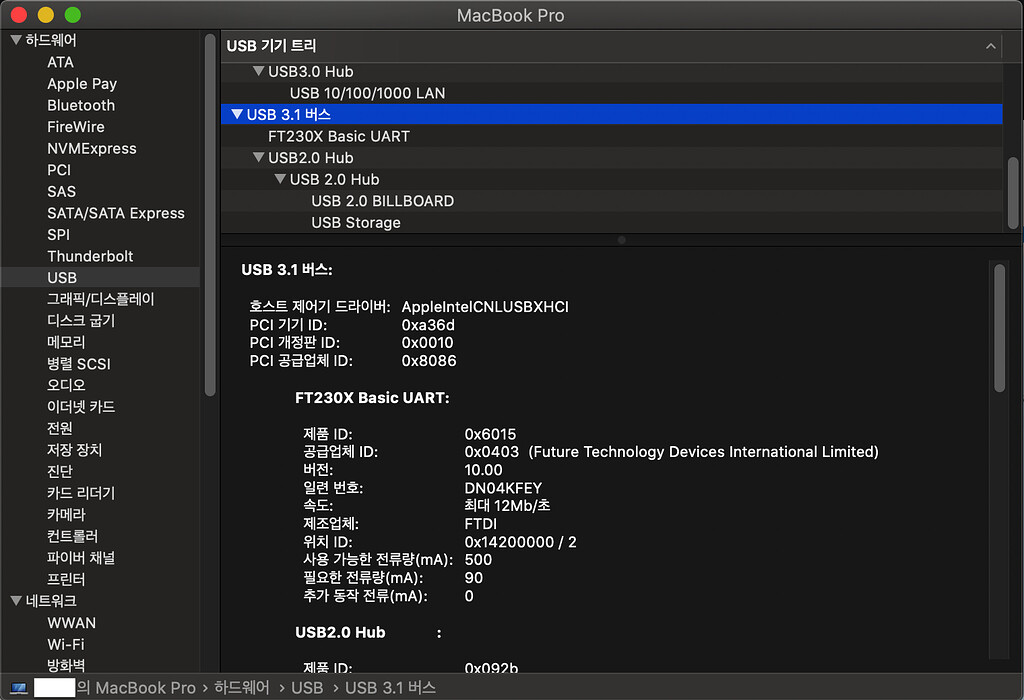Collapse the USB2.0 Hub node

pyautogui.click(x=259, y=157)
